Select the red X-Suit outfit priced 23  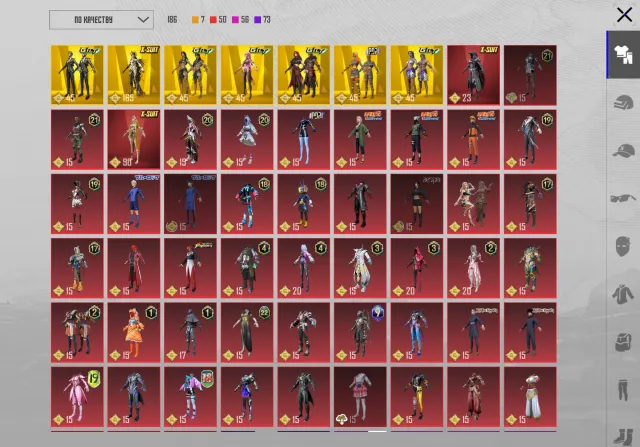click(473, 75)
